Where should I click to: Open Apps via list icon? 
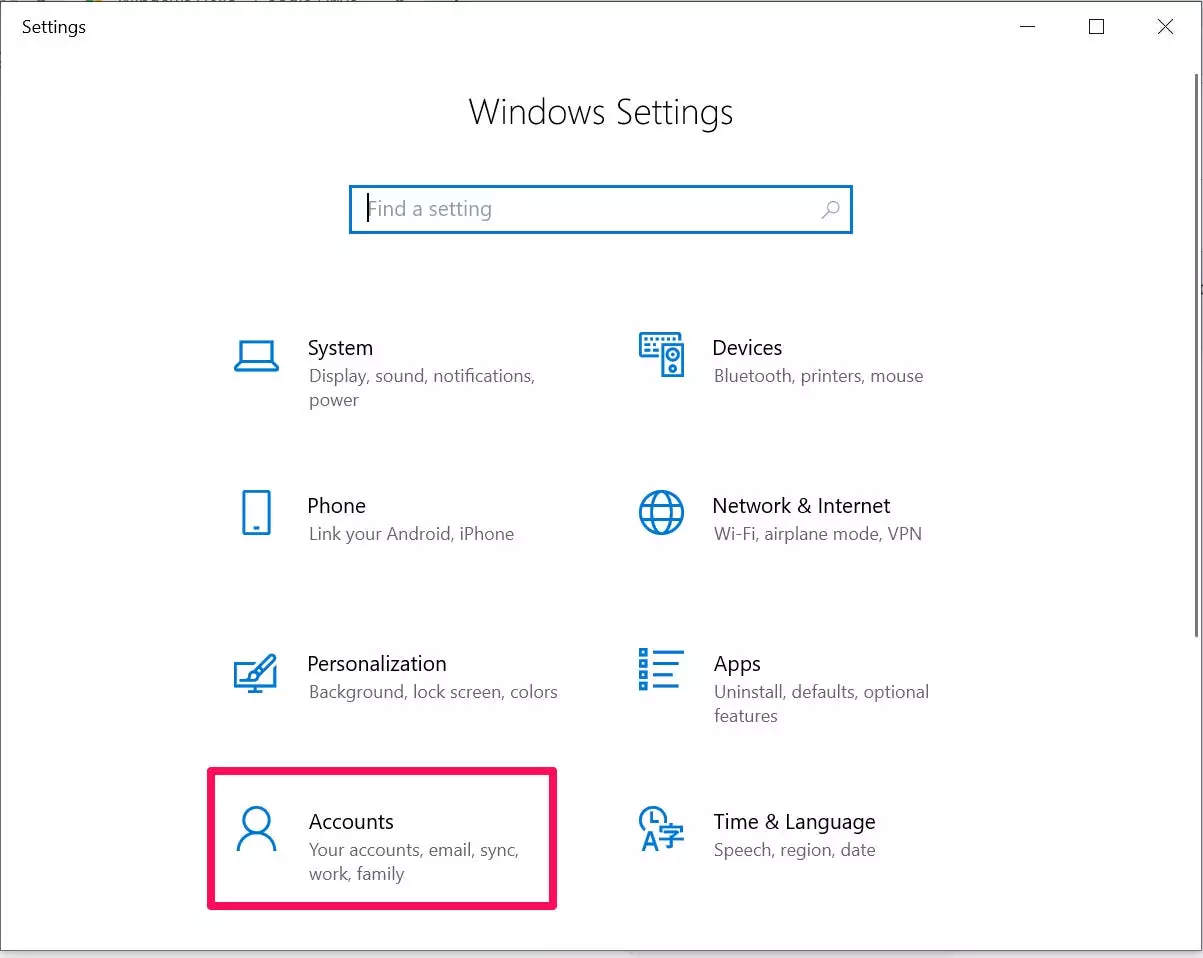click(x=661, y=669)
